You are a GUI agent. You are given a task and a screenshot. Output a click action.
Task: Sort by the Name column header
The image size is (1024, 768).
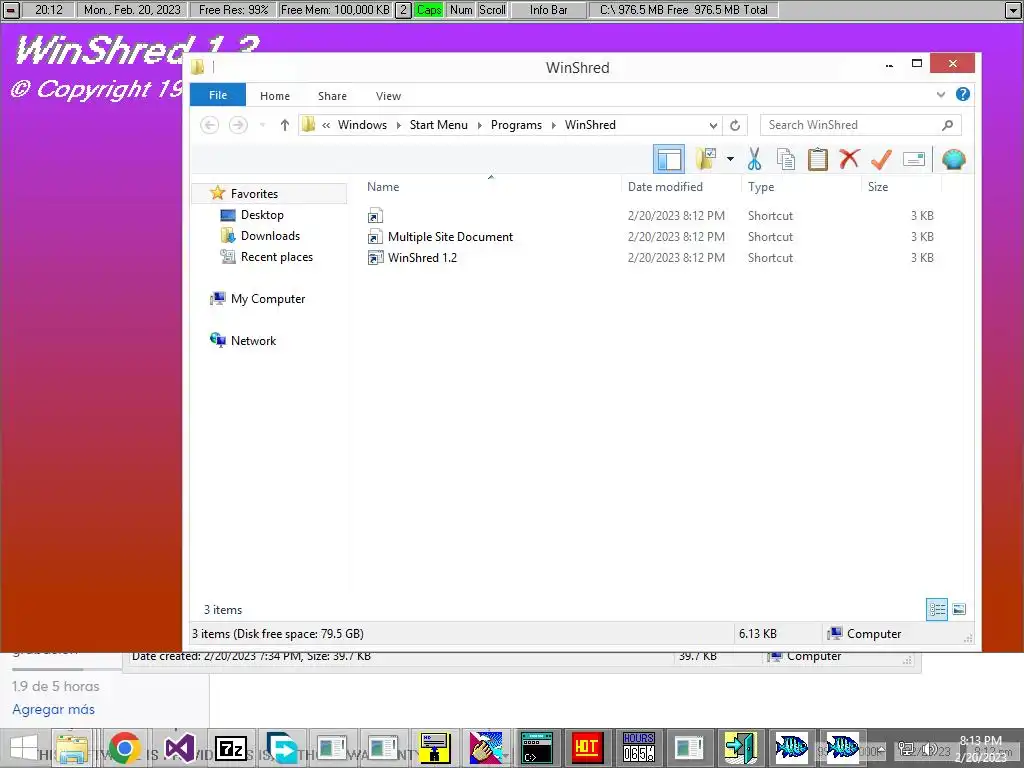click(383, 187)
